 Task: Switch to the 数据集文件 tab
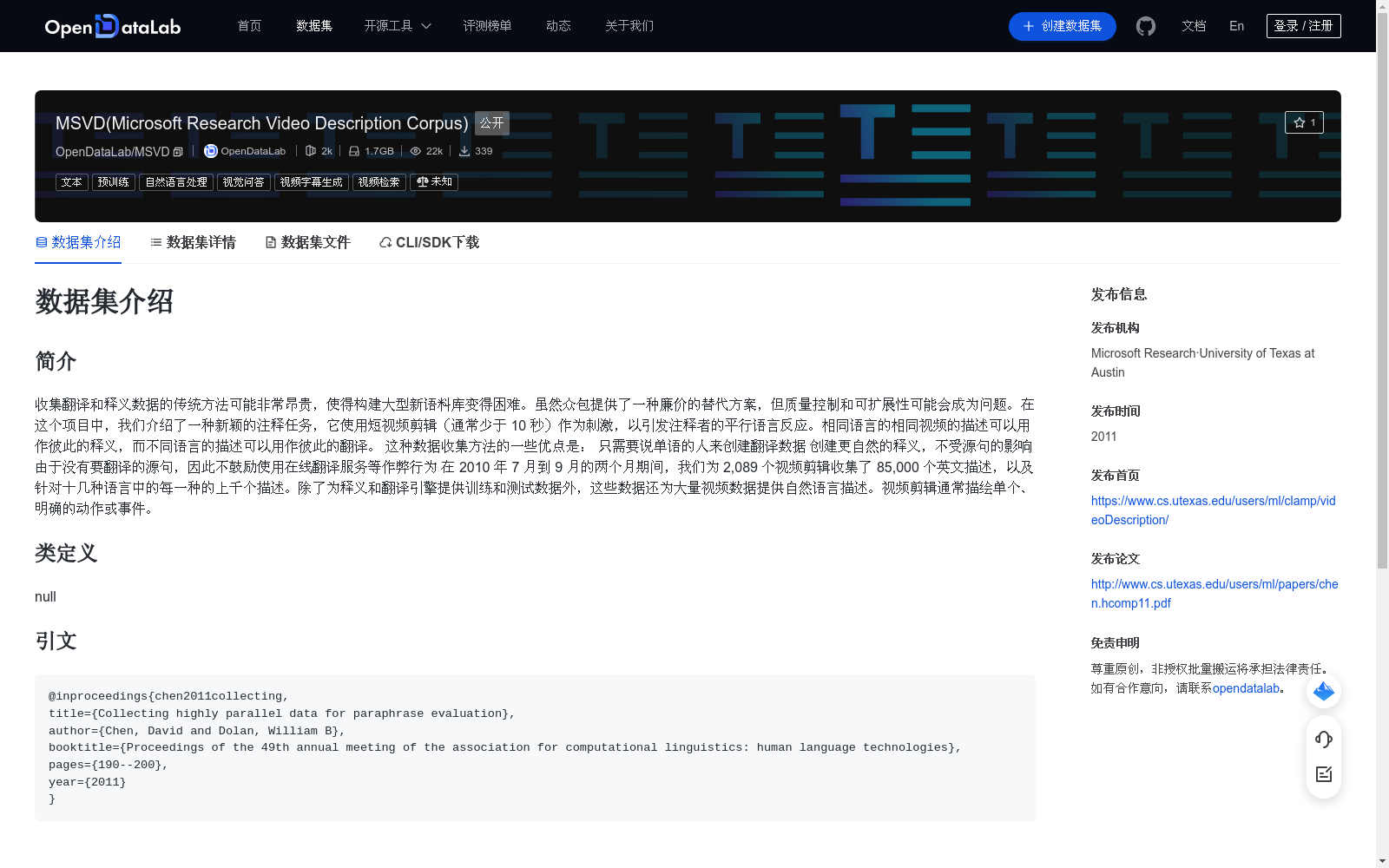tap(307, 242)
